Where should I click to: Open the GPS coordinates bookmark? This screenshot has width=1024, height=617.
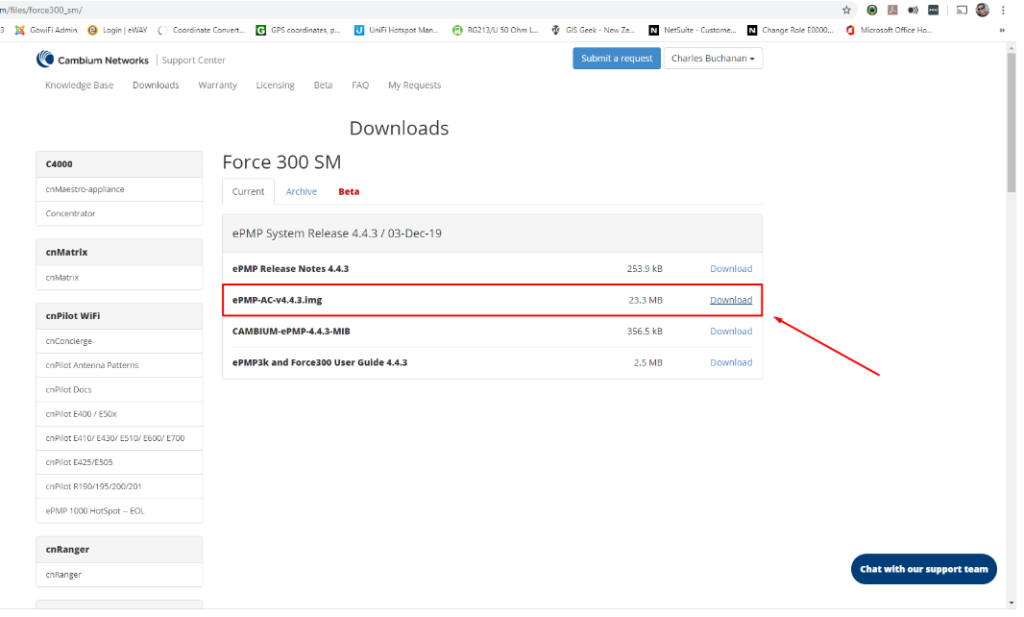coord(298,30)
